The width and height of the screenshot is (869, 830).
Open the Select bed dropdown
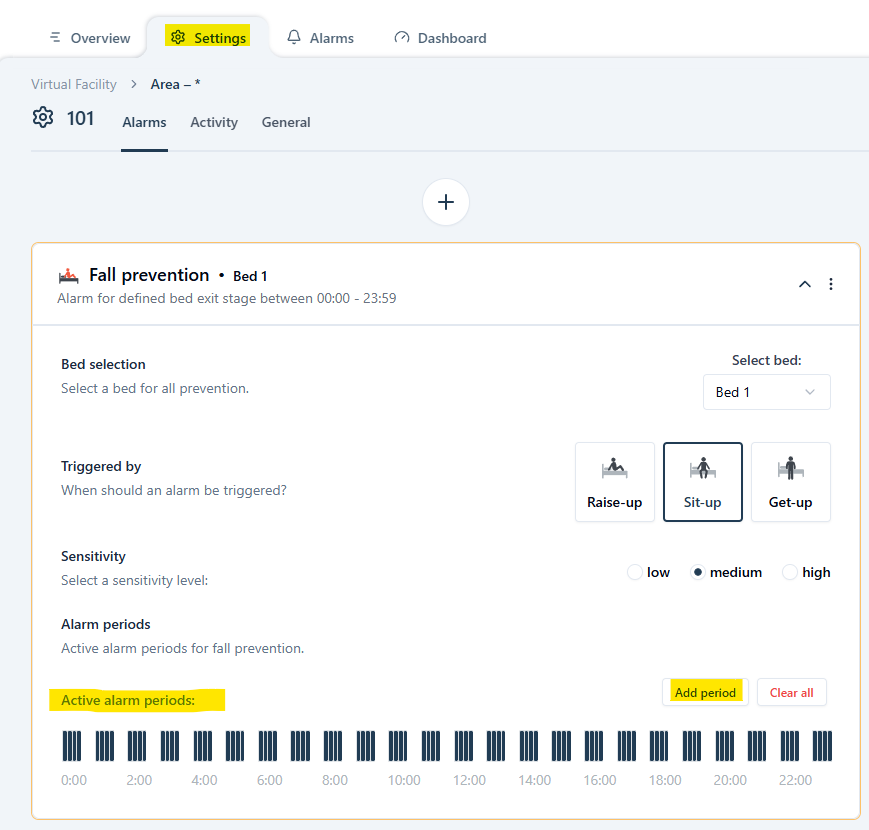[766, 392]
